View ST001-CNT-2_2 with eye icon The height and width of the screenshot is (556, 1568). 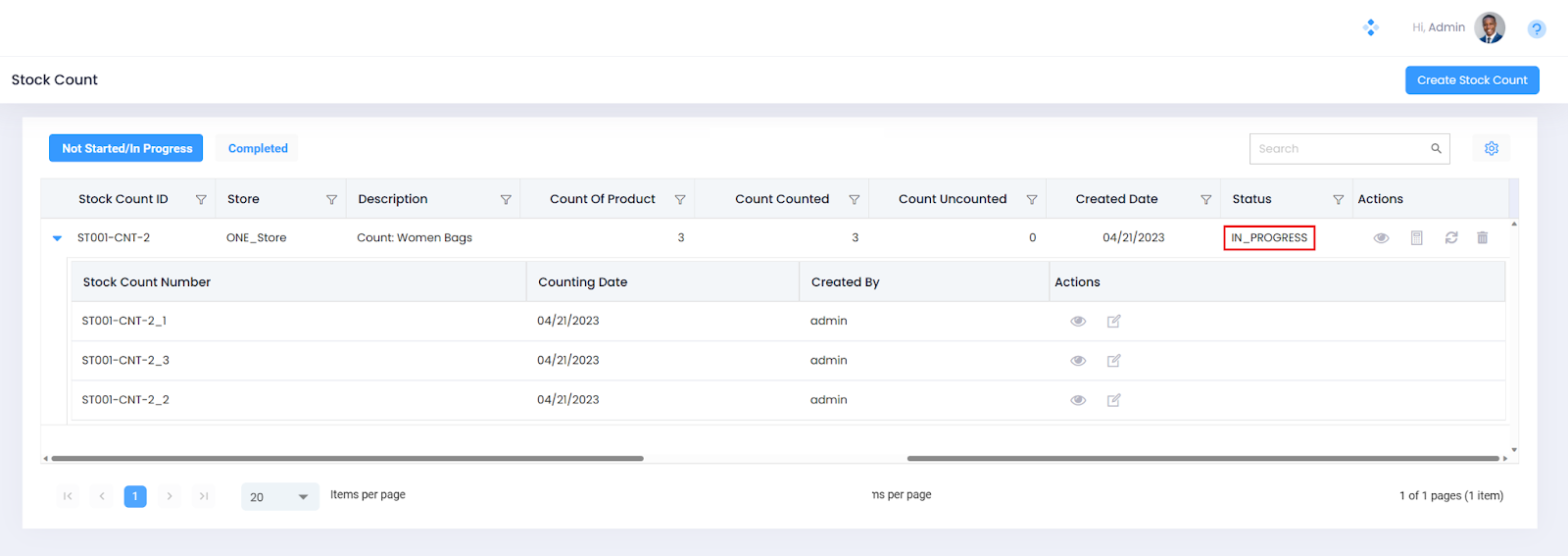click(x=1078, y=400)
